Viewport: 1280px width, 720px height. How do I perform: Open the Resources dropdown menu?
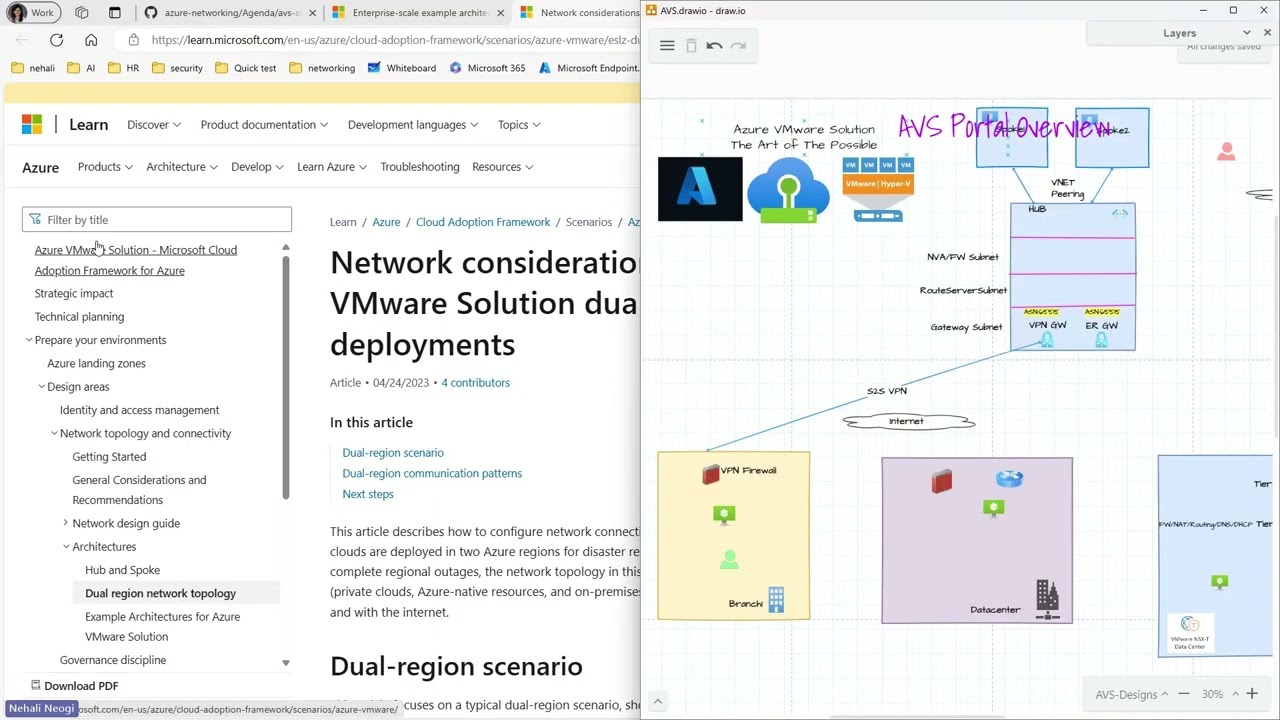tap(503, 167)
